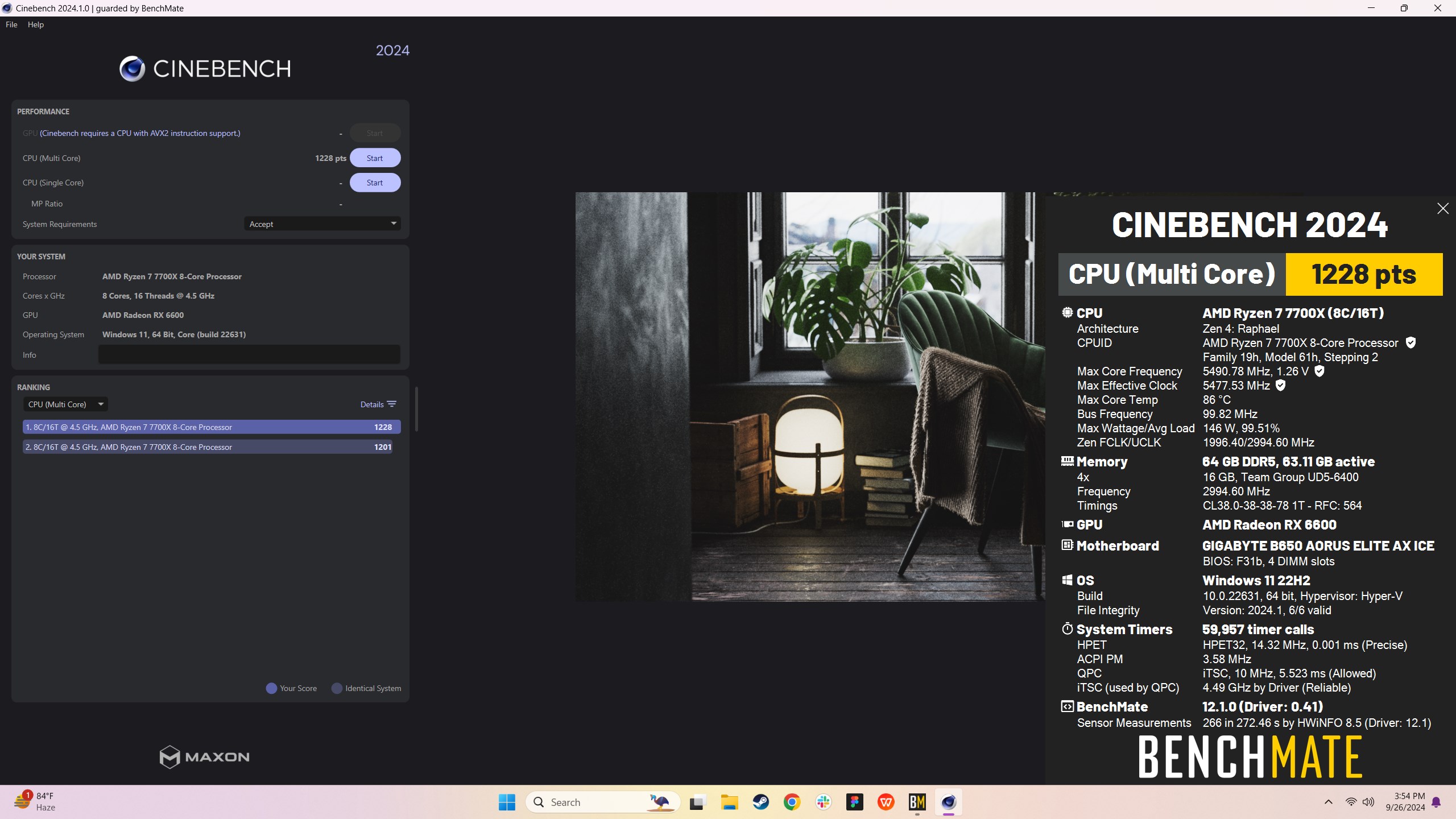
Task: Open File Explorer from the taskbar
Action: click(x=729, y=803)
